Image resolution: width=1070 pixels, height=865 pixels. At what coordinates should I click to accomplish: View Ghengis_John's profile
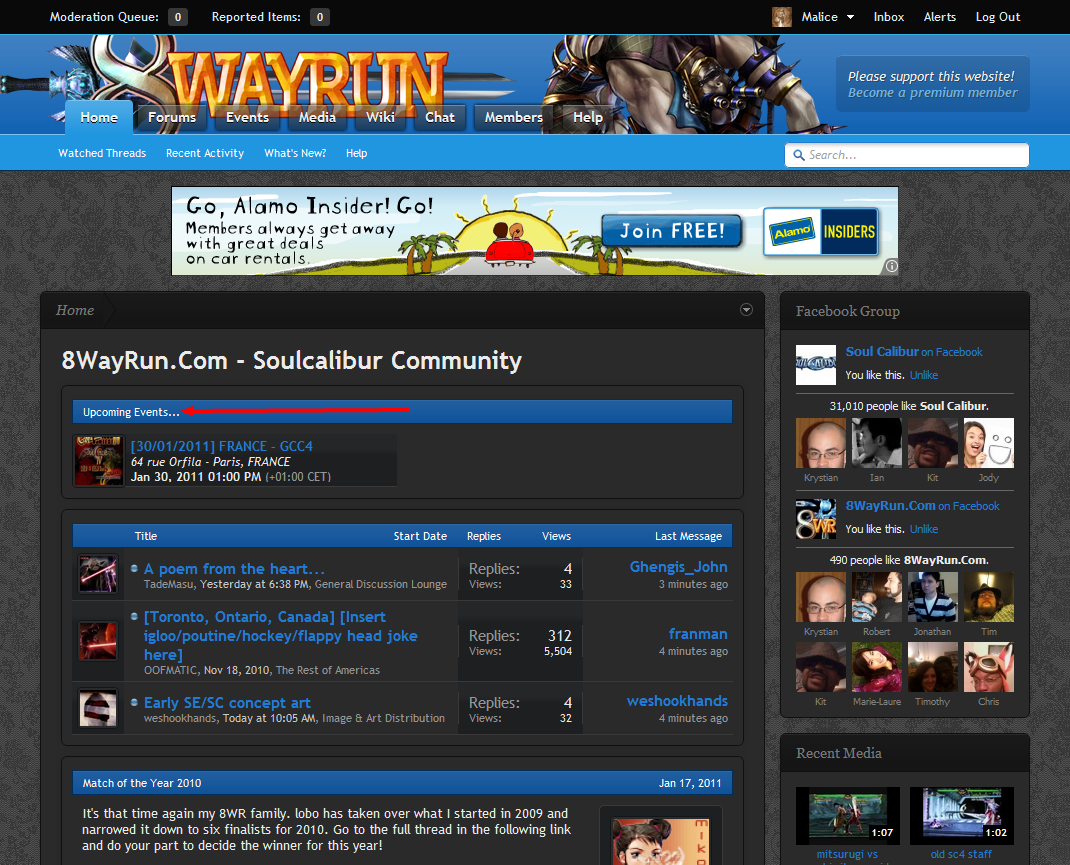(678, 567)
